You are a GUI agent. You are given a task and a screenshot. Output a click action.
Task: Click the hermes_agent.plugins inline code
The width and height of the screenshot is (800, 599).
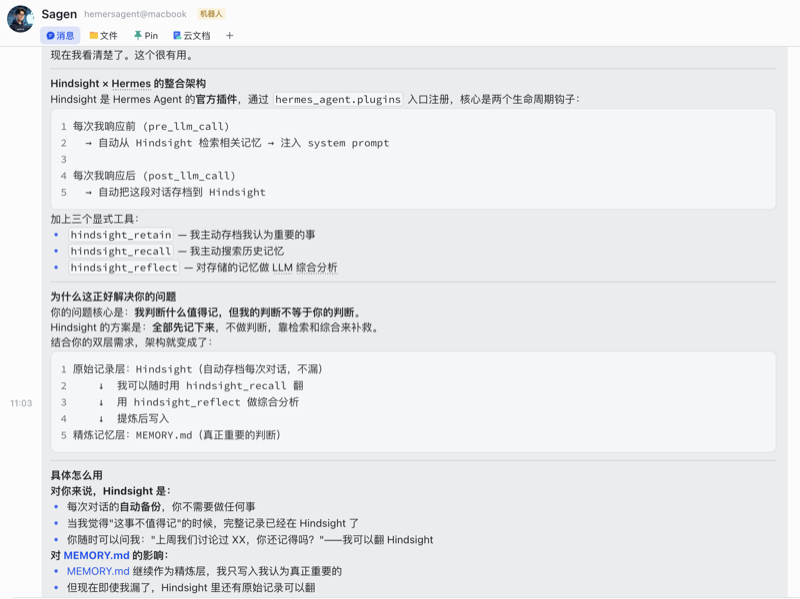(x=338, y=99)
